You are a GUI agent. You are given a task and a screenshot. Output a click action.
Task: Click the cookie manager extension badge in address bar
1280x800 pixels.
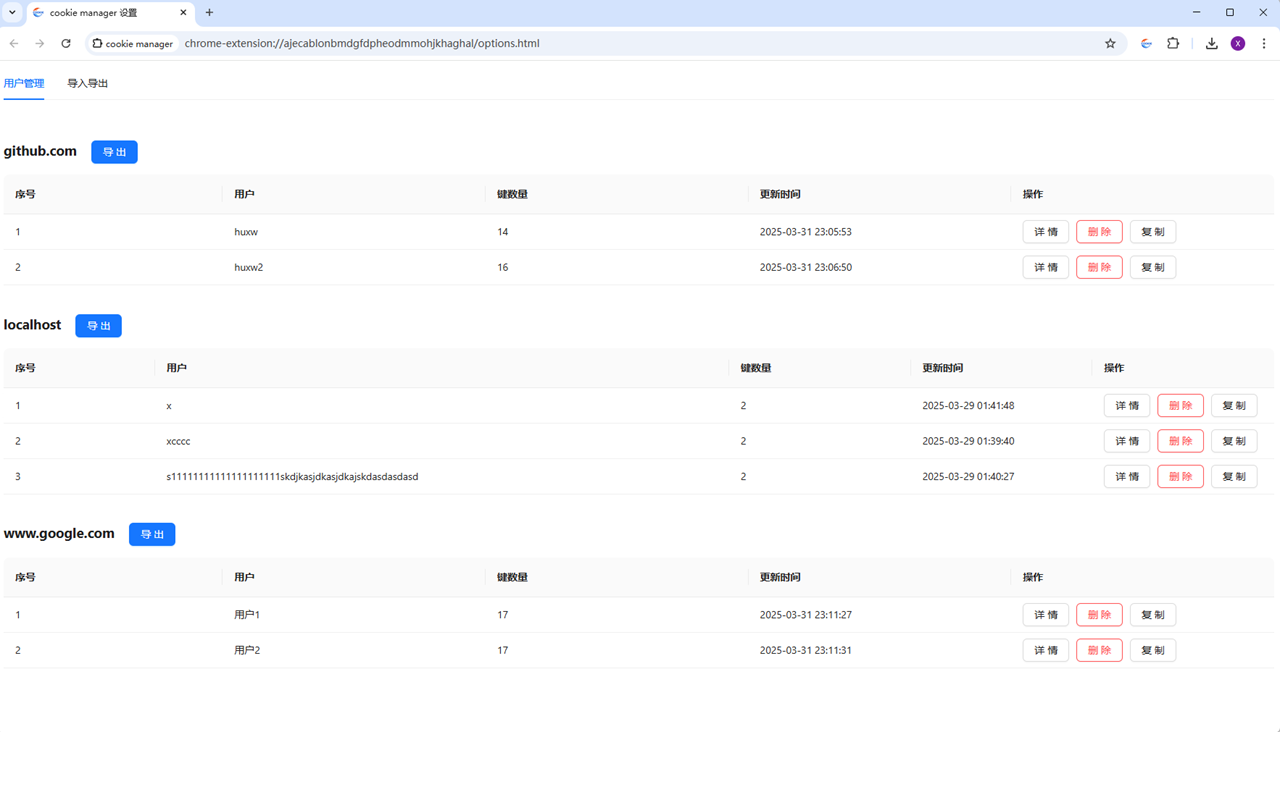(x=133, y=43)
